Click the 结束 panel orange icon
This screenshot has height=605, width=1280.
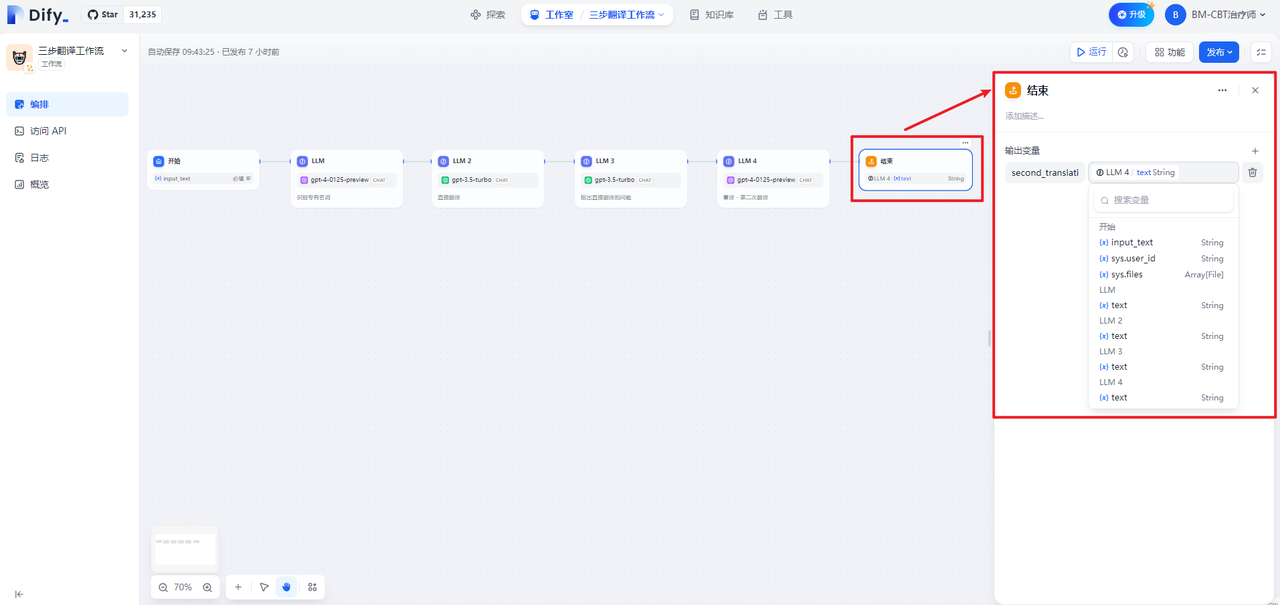point(1013,90)
